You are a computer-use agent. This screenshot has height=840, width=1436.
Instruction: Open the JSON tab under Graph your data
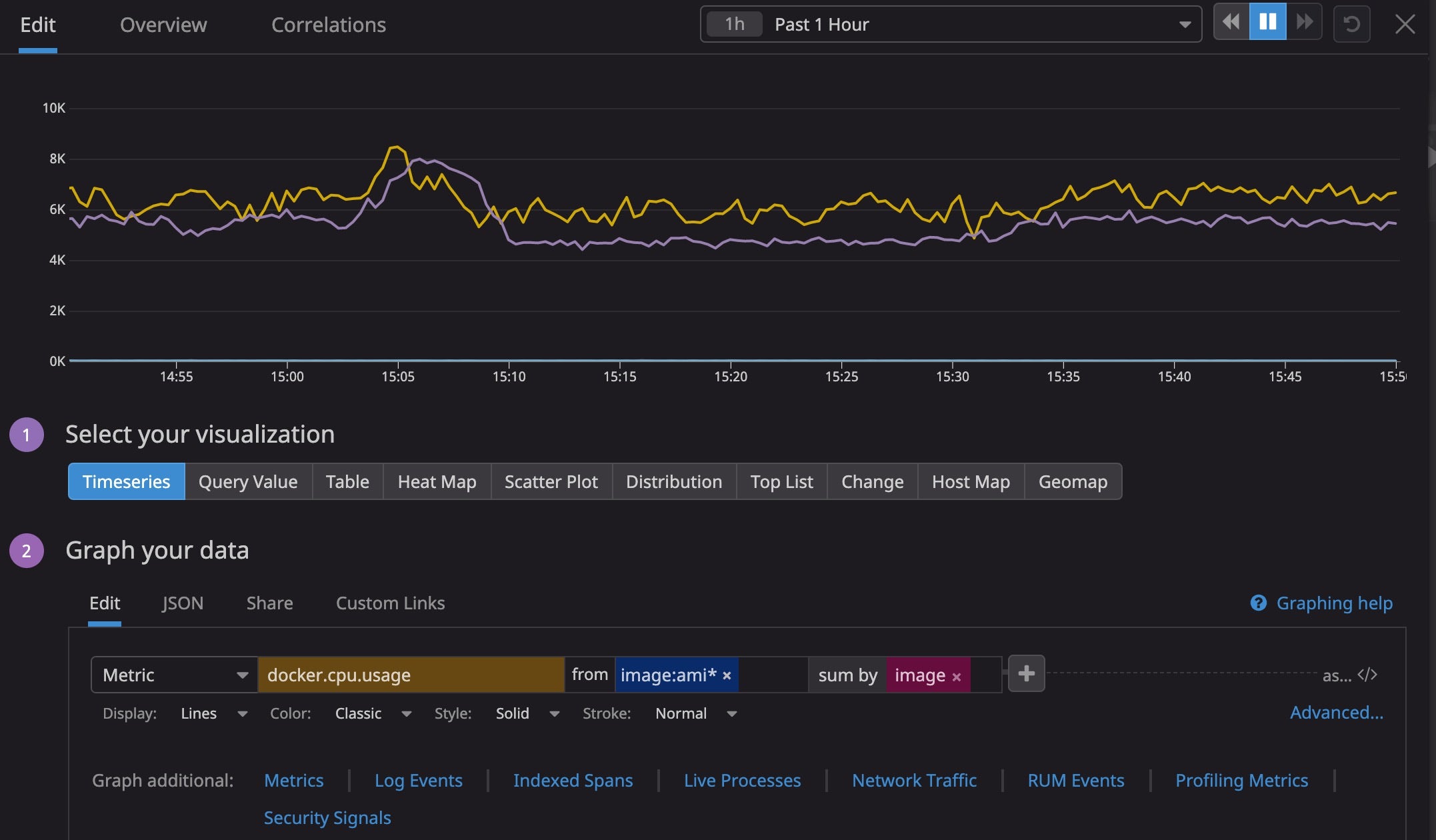pos(183,603)
